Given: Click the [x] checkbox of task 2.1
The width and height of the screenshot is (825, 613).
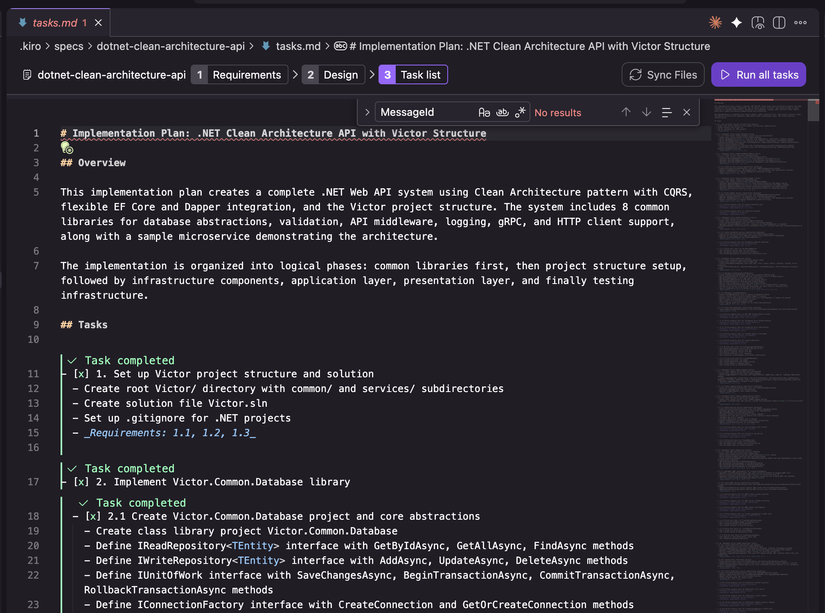Looking at the screenshot, I should click(x=93, y=516).
